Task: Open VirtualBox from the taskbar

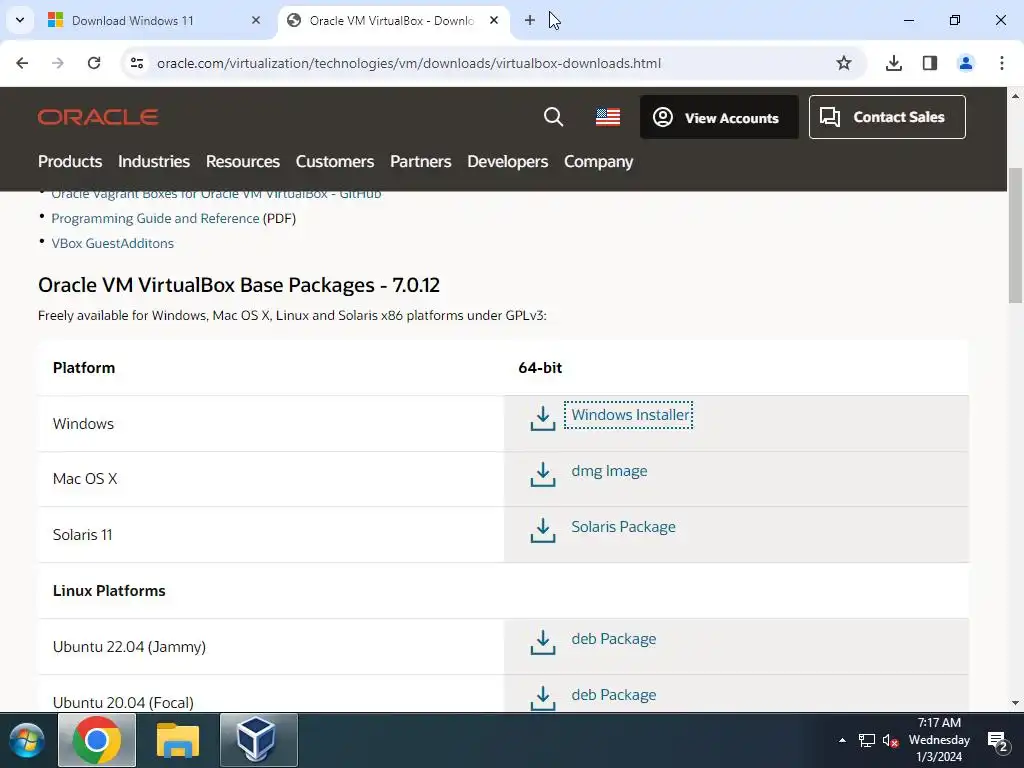Action: 259,740
